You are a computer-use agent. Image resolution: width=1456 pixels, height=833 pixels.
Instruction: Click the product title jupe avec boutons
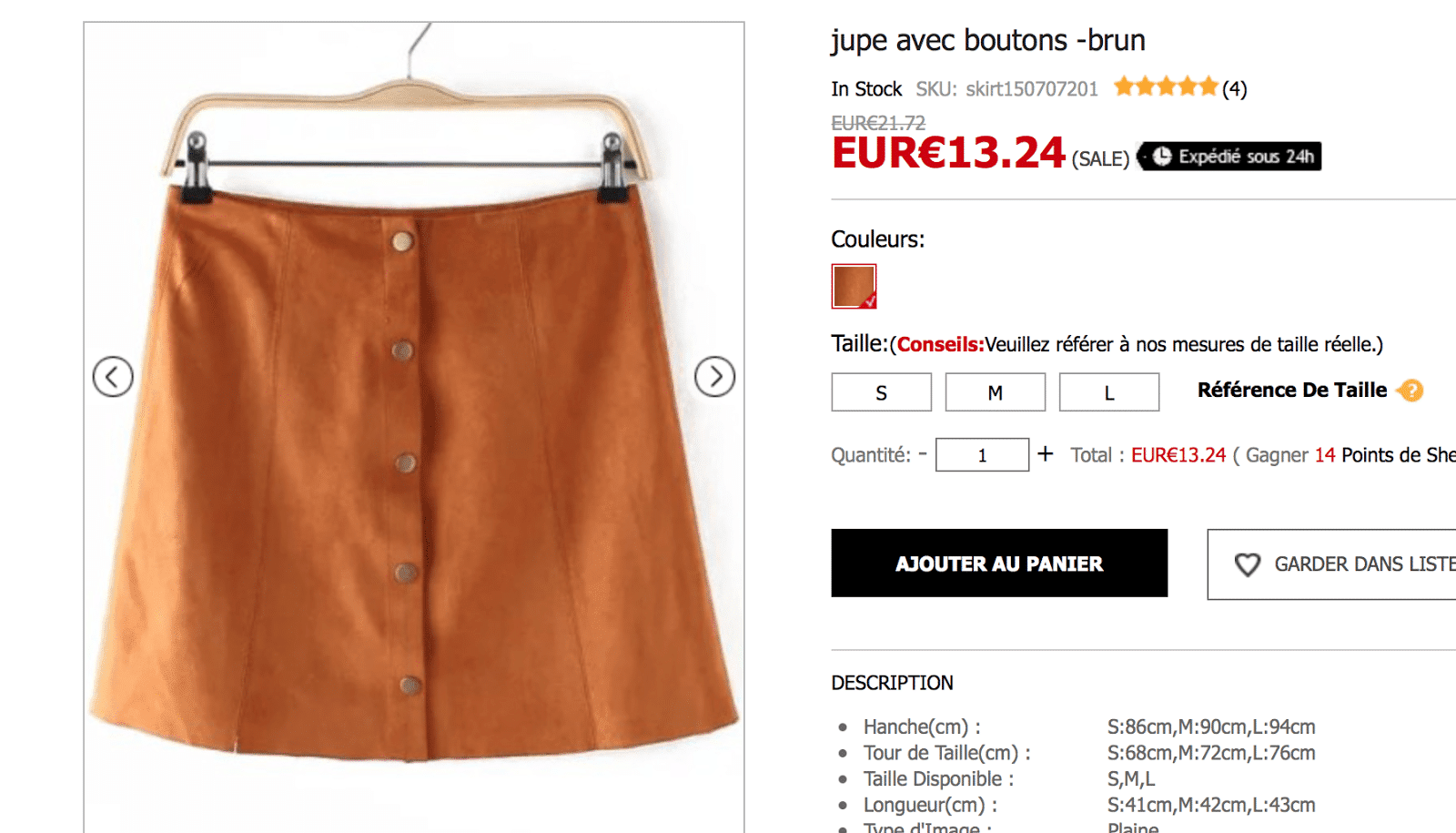tap(988, 41)
